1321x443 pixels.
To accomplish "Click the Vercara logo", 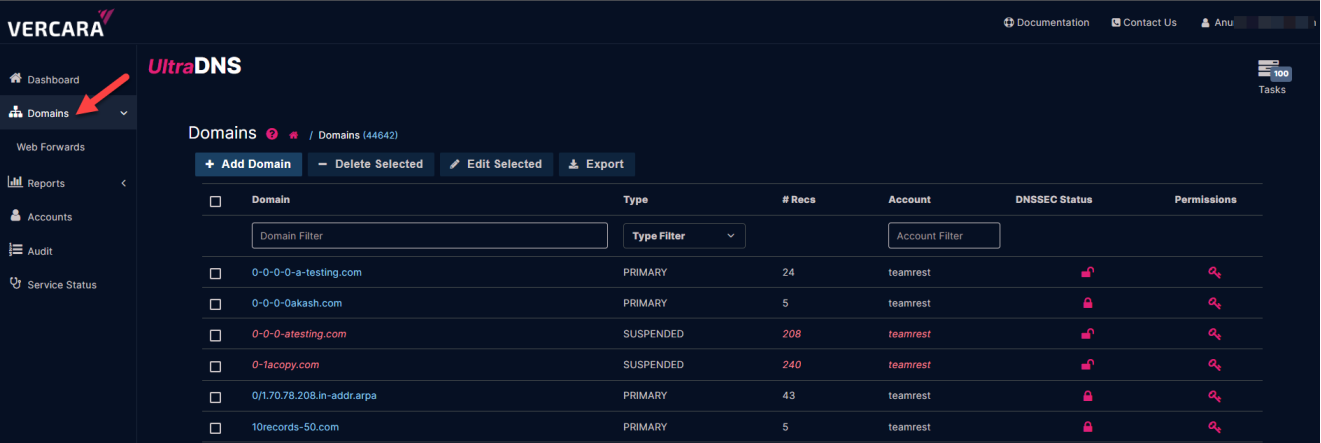I will tap(60, 23).
